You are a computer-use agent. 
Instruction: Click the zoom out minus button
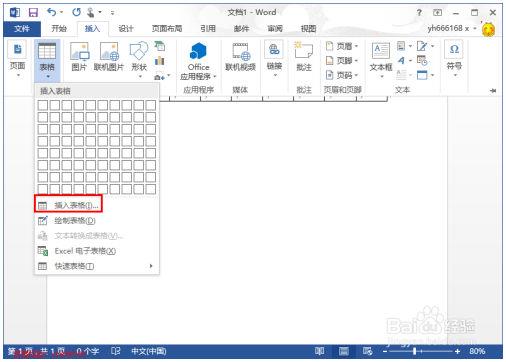point(385,351)
